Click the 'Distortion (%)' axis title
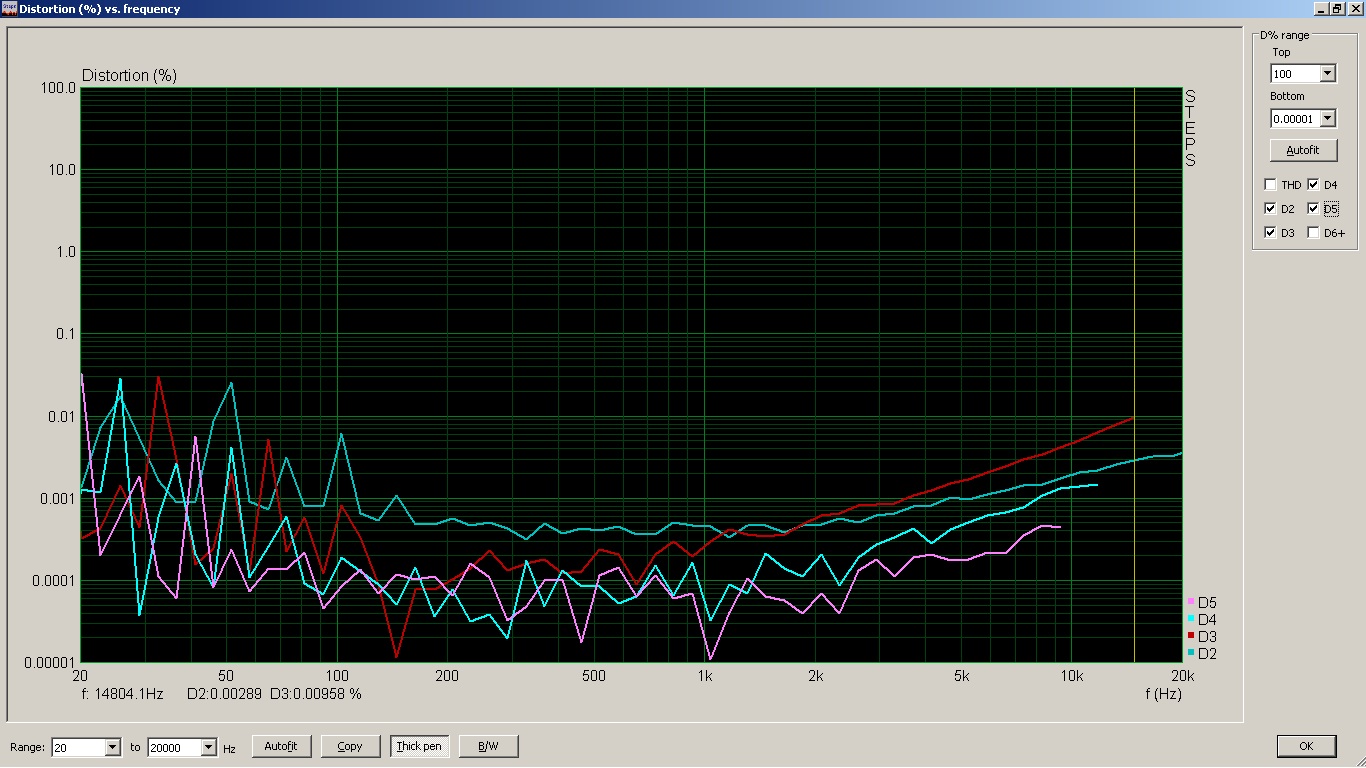This screenshot has width=1366, height=768. pyautogui.click(x=129, y=76)
